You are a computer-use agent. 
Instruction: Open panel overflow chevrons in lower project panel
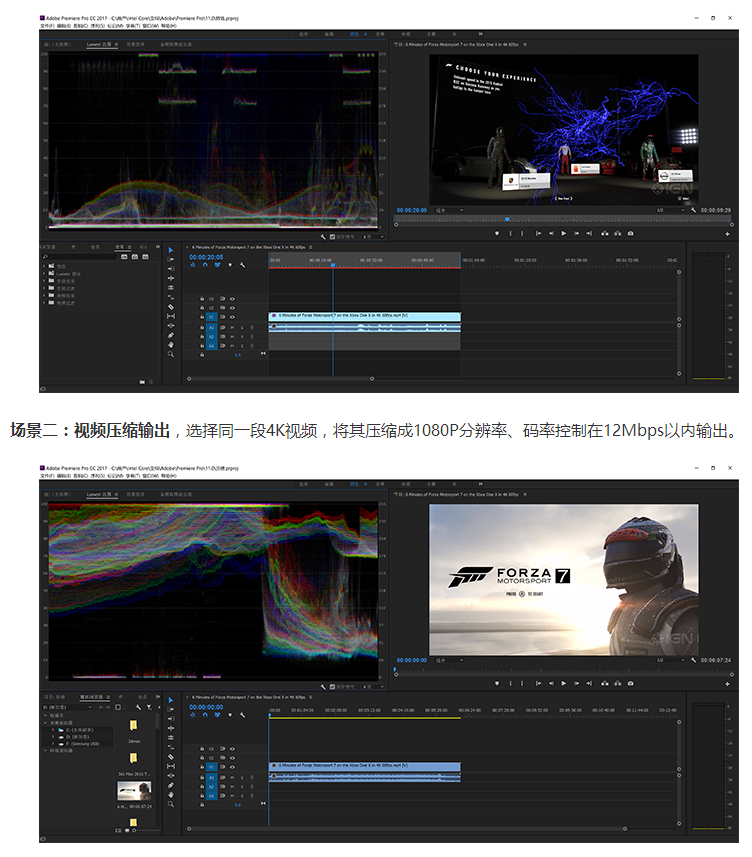157,697
